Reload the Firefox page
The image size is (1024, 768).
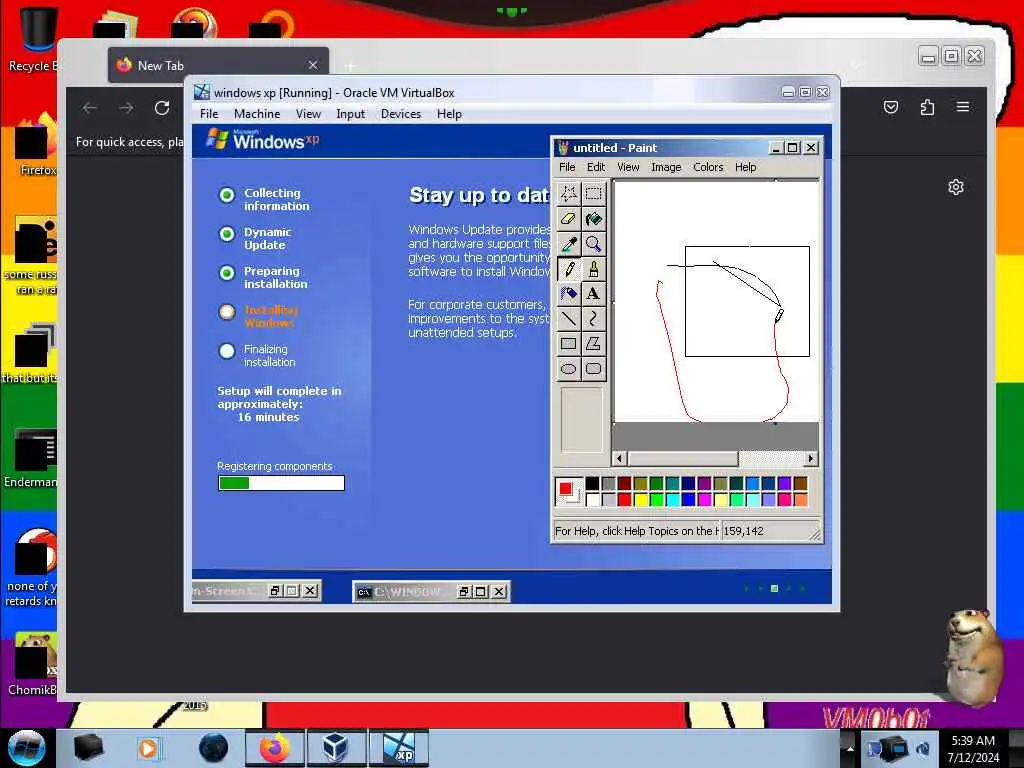[x=162, y=108]
